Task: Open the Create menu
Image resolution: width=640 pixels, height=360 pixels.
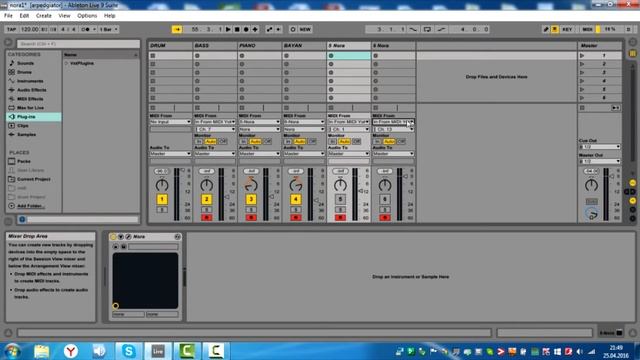Action: [44, 16]
